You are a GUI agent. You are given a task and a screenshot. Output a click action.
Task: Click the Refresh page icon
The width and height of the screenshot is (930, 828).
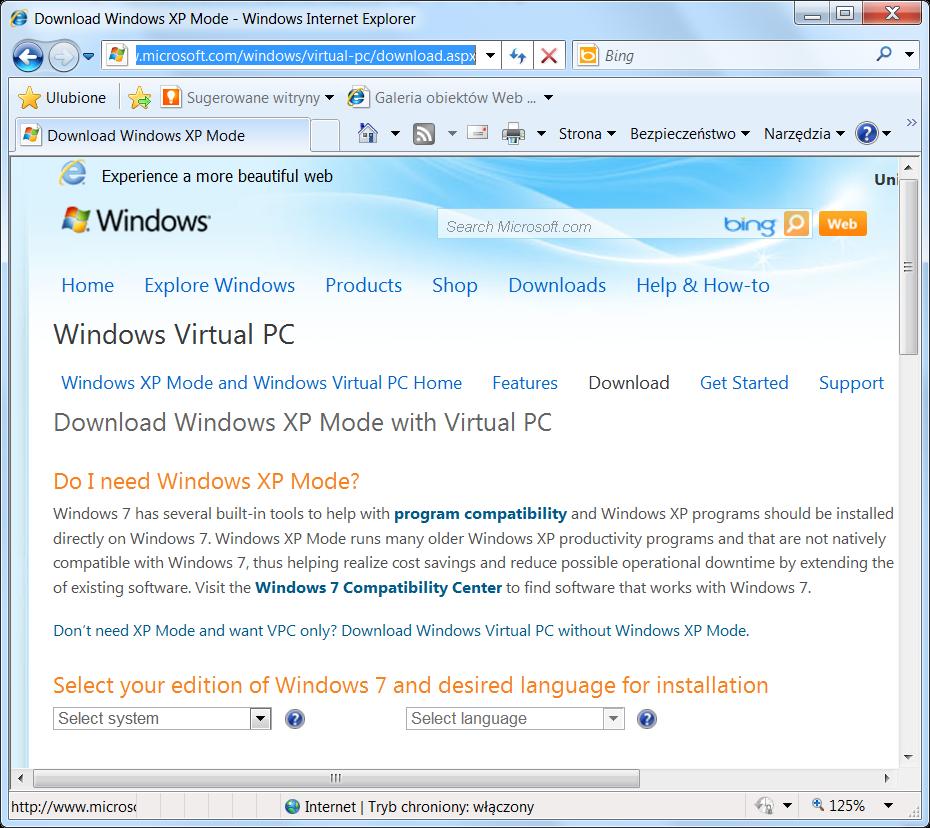(518, 56)
